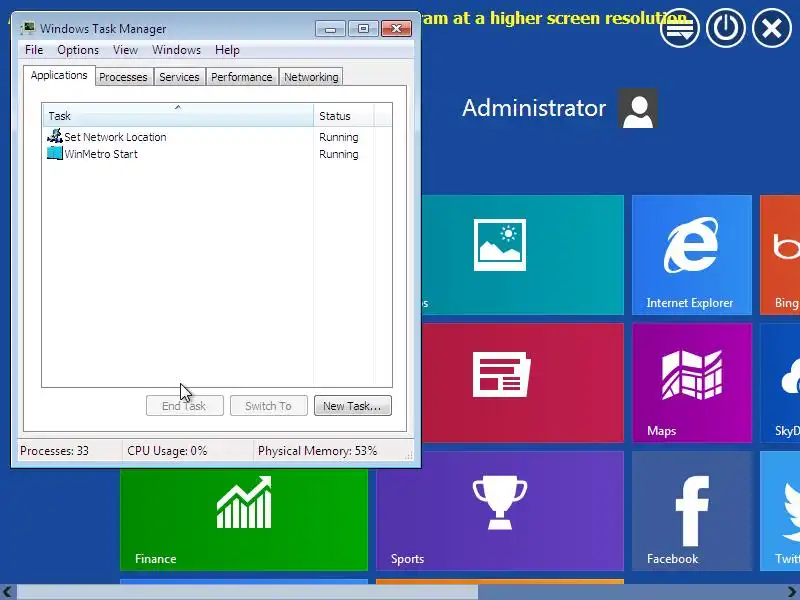
Task: Sort by the Status column header
Action: pos(344,115)
